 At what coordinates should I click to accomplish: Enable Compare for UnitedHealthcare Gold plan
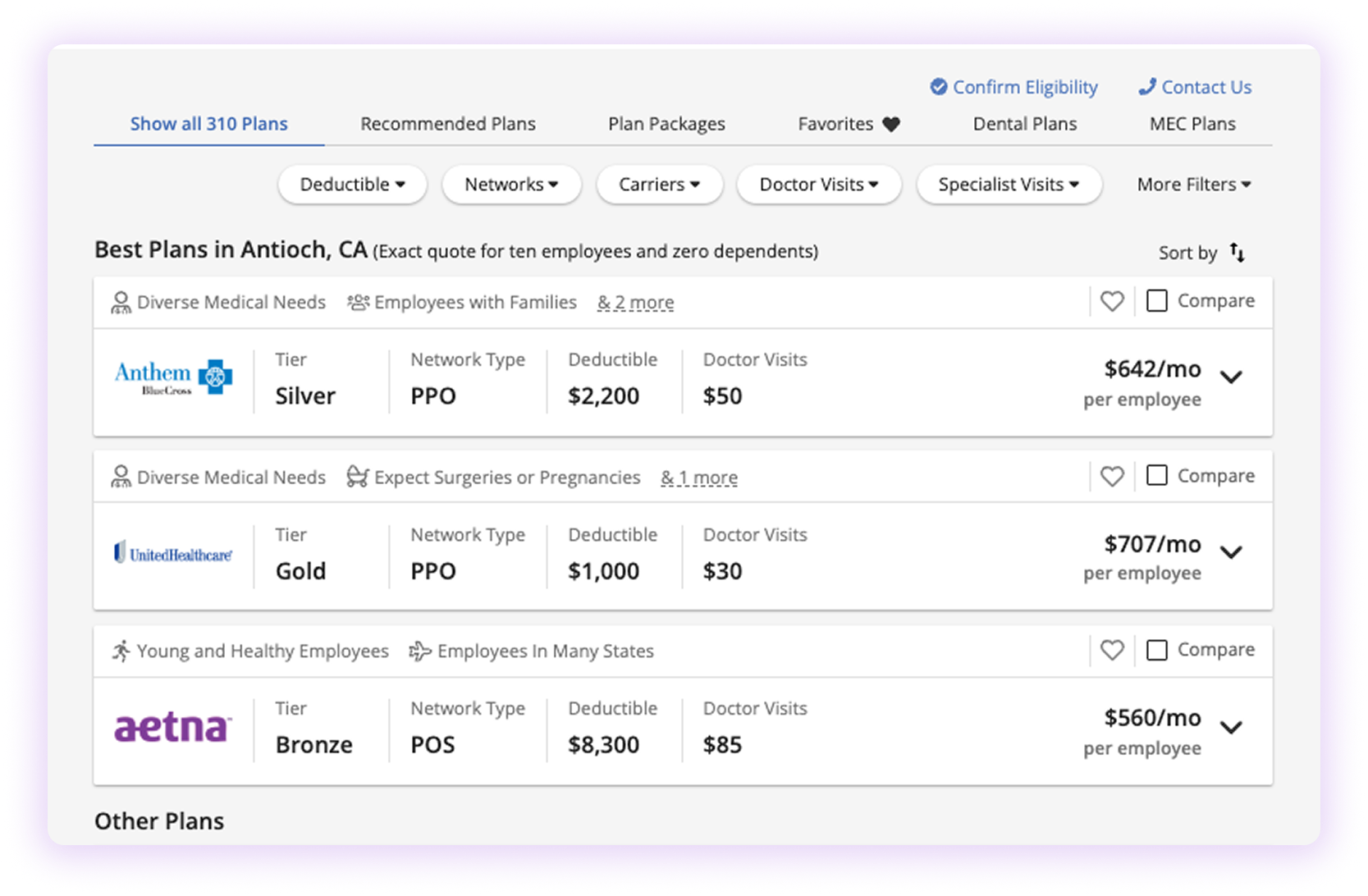(x=1156, y=476)
